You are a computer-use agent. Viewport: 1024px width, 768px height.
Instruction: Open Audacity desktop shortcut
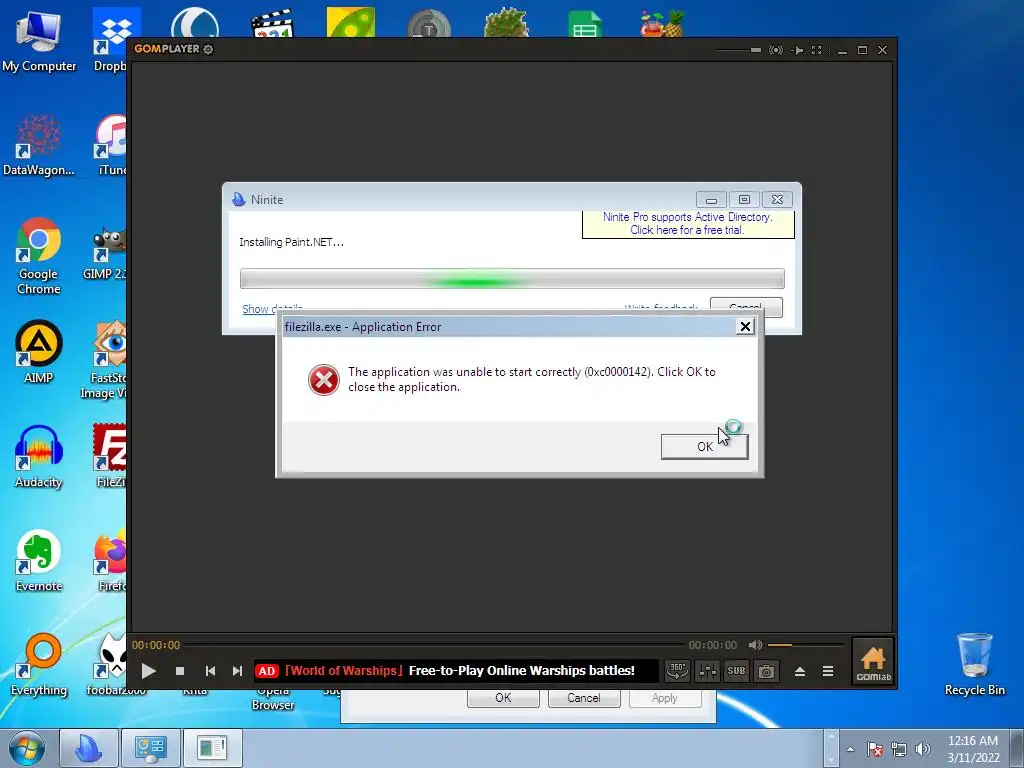pos(39,456)
